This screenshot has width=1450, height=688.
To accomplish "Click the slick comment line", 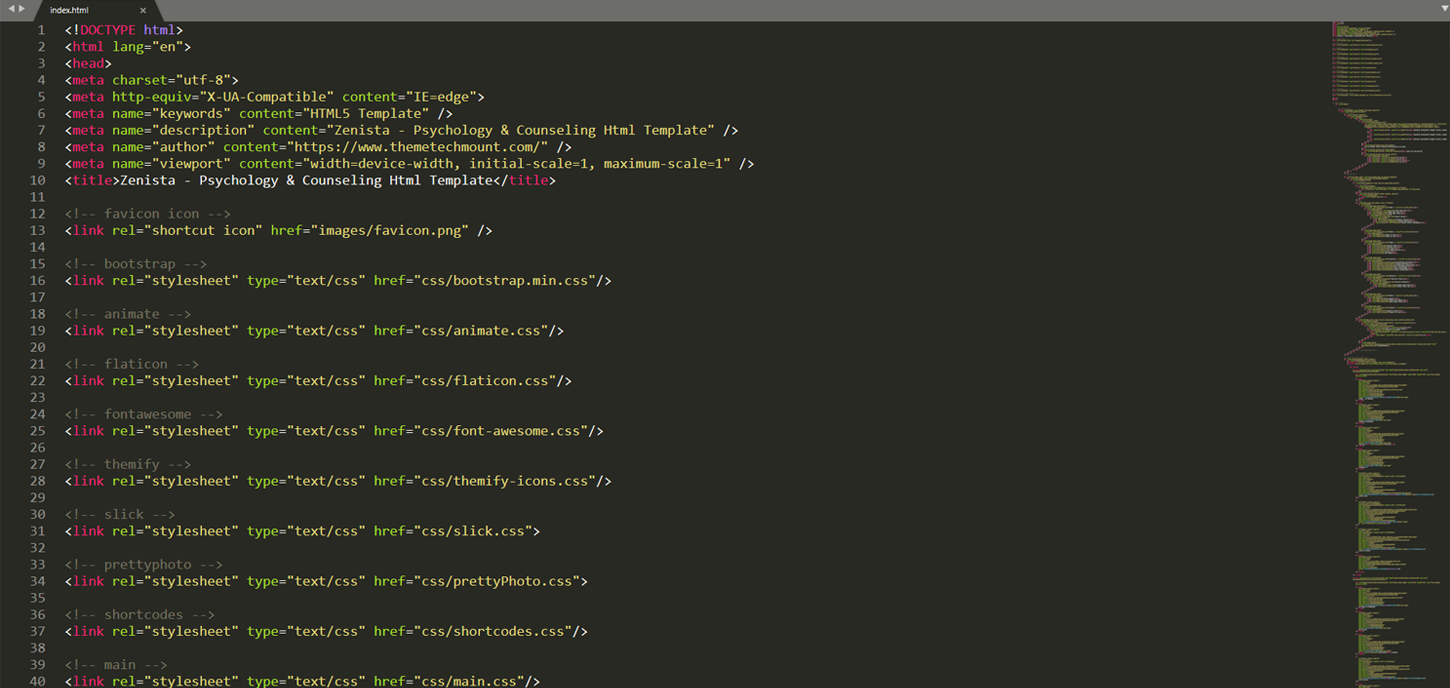I will (120, 514).
